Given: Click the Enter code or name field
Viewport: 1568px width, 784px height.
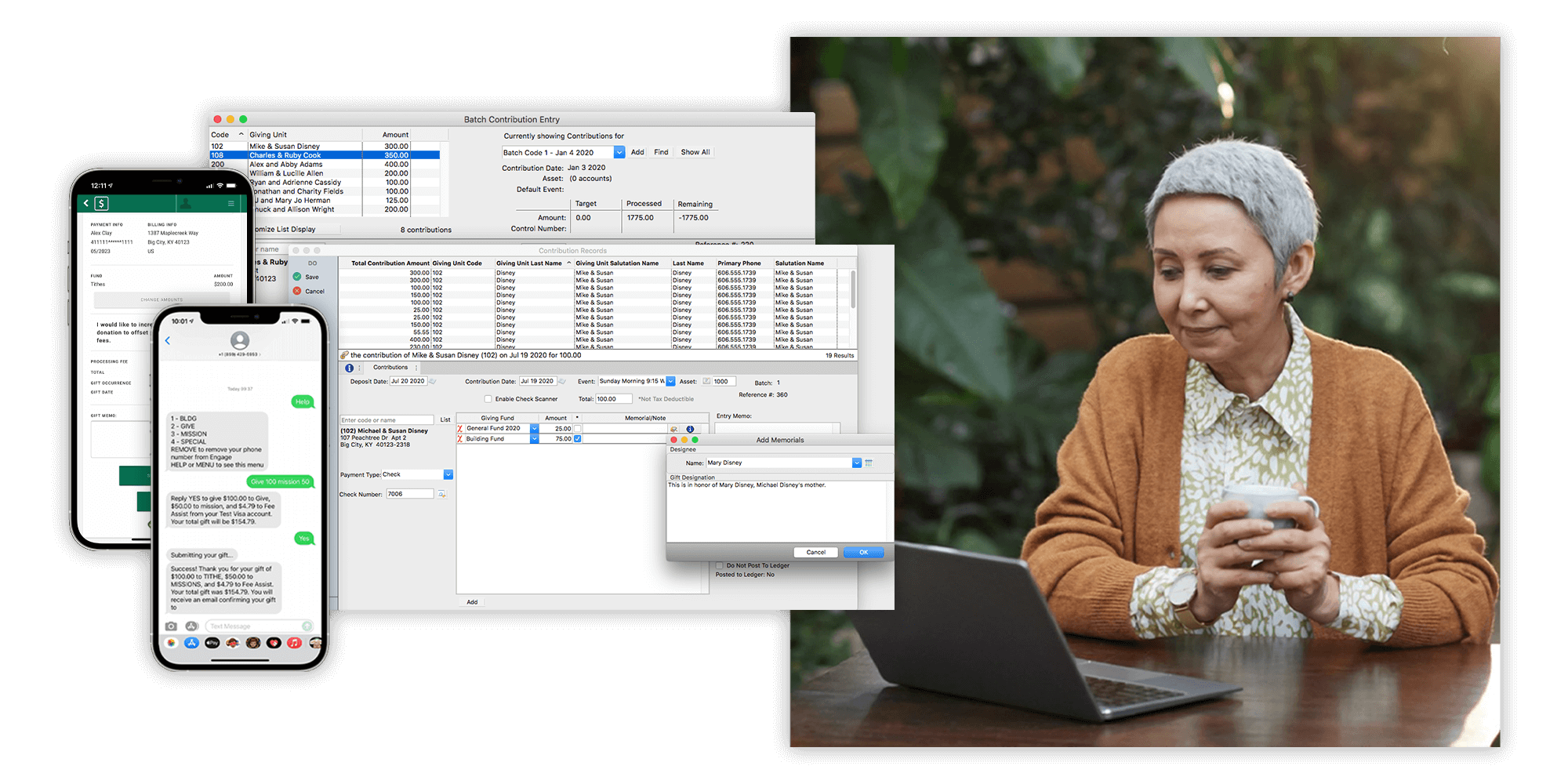Looking at the screenshot, I should (387, 420).
